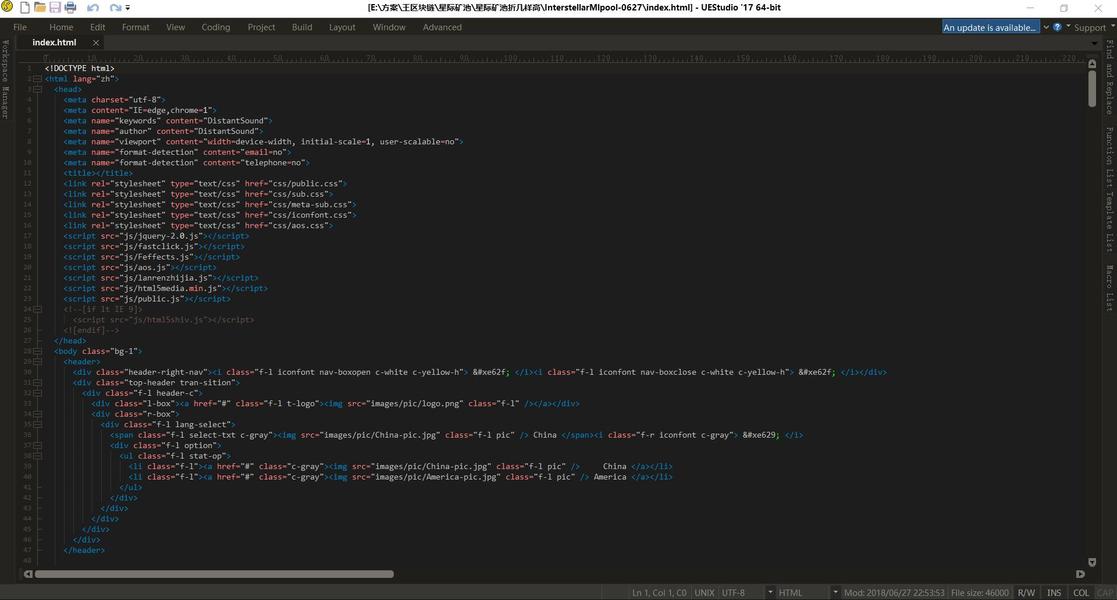
Task: Click the CAP caps lock indicator
Action: tap(1105, 593)
